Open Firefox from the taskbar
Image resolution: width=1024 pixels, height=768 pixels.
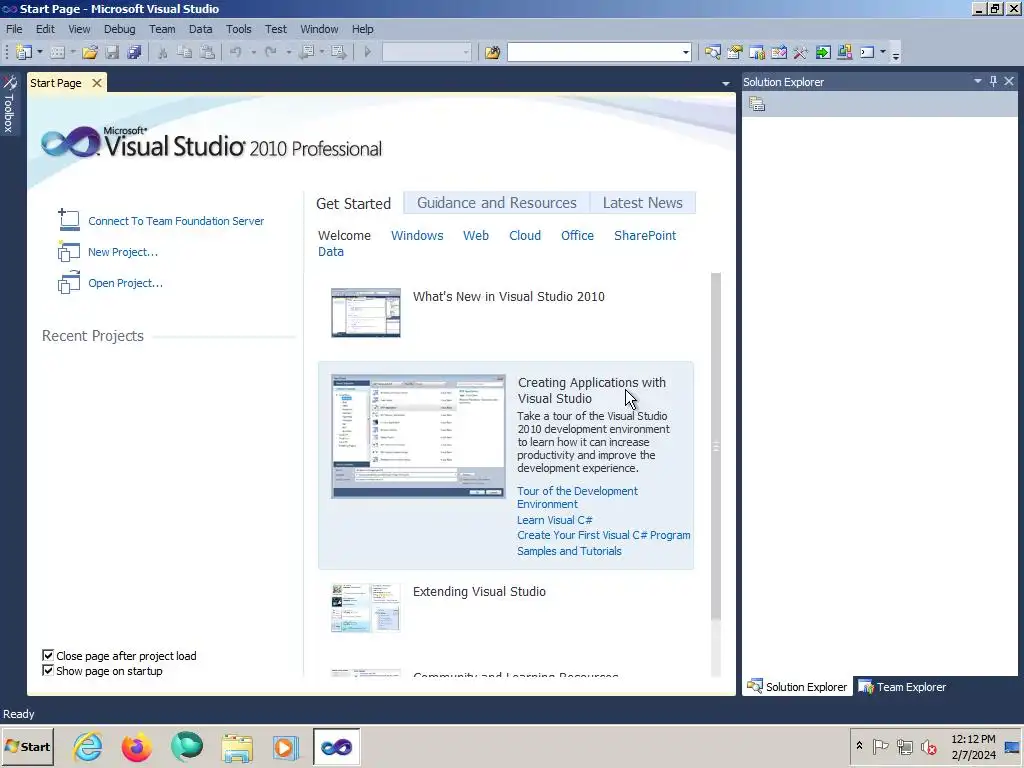[136, 747]
